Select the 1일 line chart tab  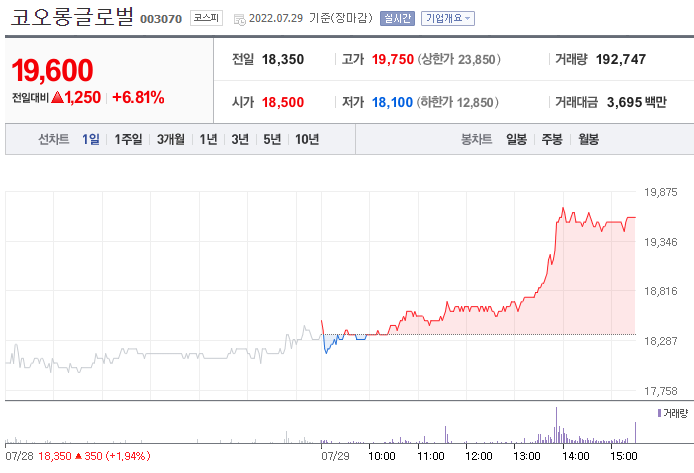point(91,139)
